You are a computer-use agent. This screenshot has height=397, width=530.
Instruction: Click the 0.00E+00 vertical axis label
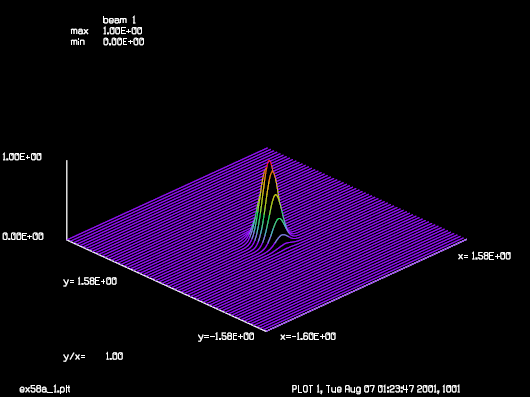(x=23, y=237)
